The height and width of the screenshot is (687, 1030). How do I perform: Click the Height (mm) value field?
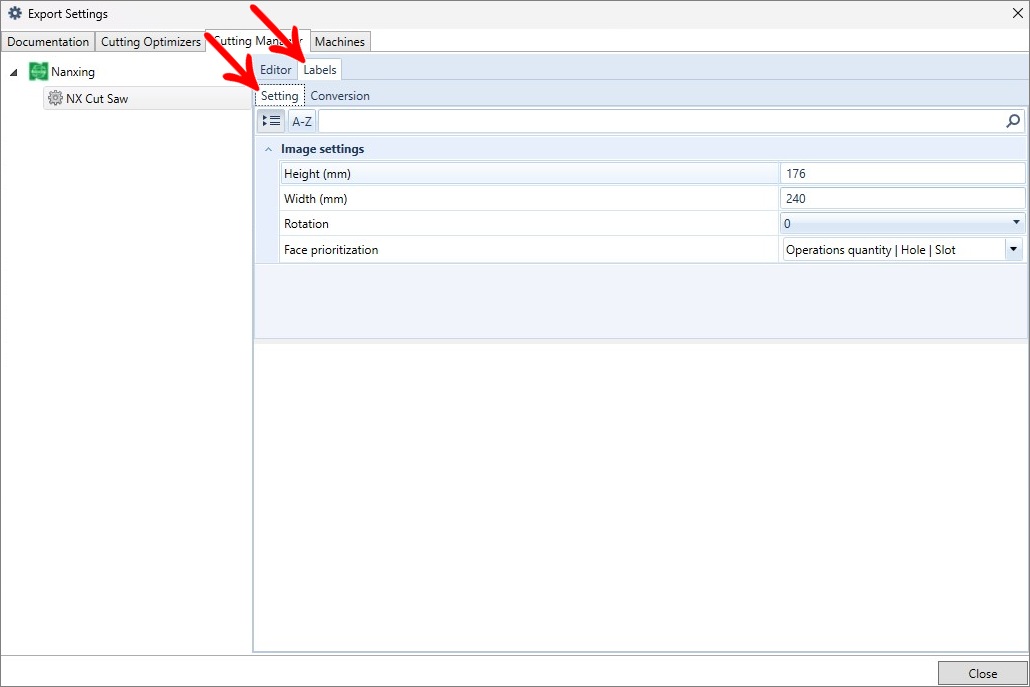(x=903, y=173)
